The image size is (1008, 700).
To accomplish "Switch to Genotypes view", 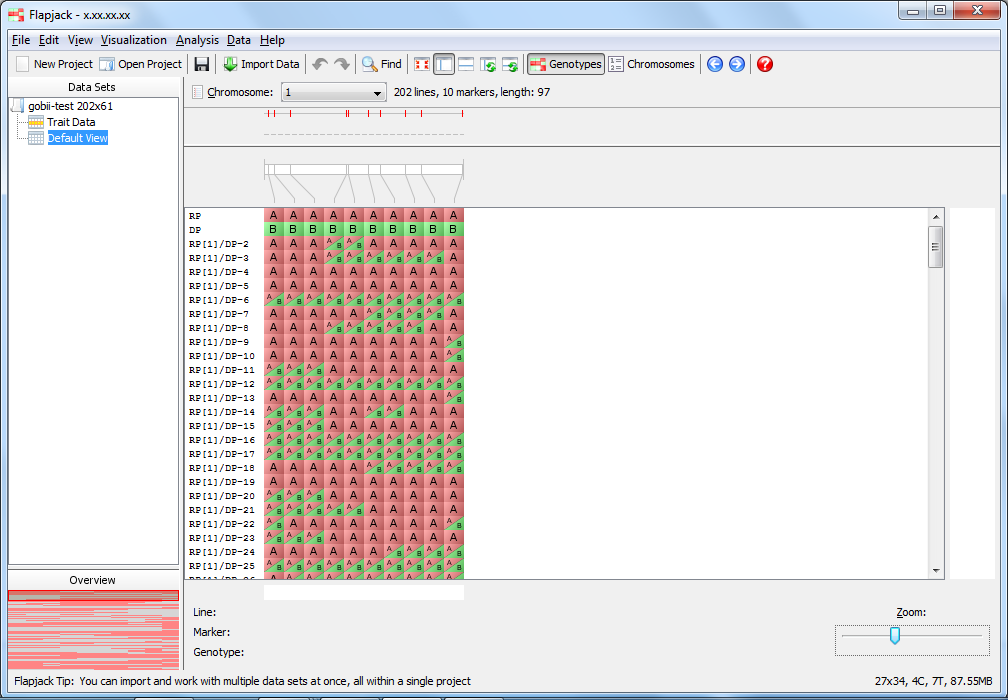I will (x=566, y=64).
